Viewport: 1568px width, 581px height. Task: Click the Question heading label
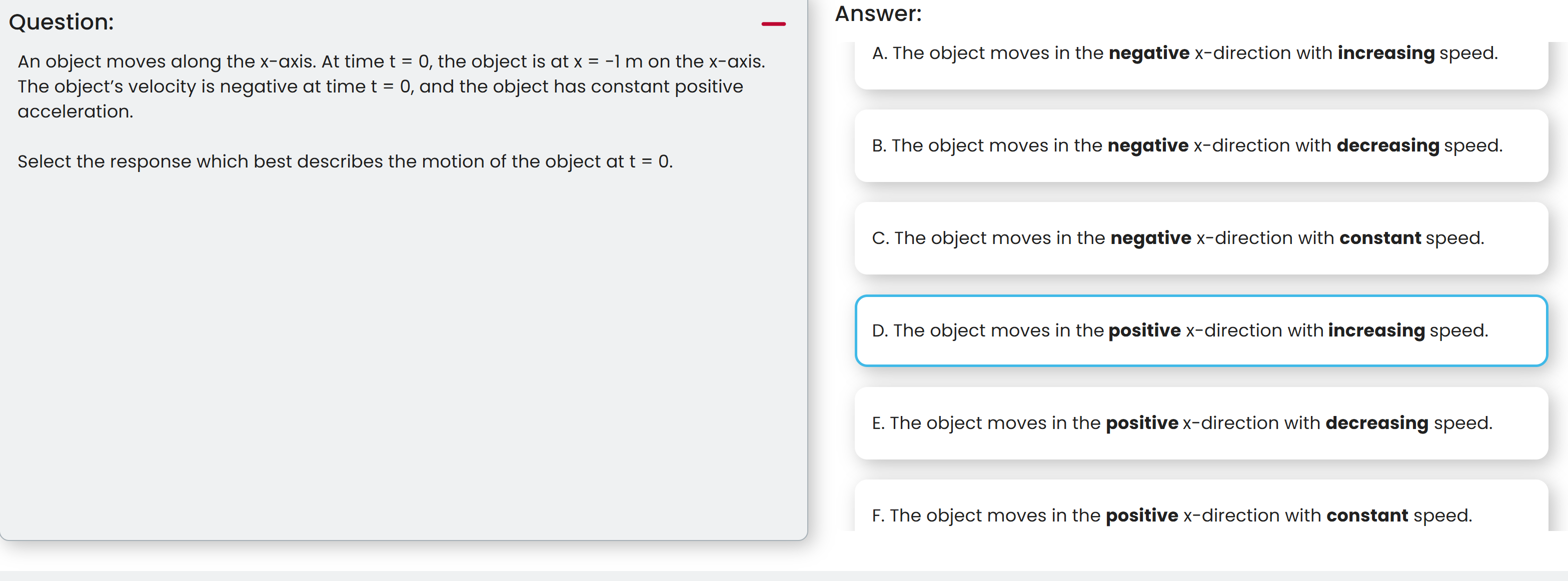coord(60,22)
